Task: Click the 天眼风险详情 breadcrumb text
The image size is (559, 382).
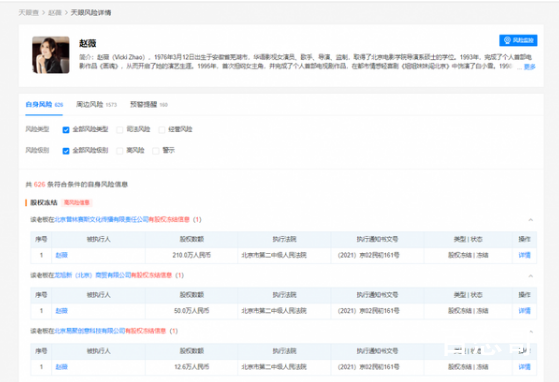Action: 91,13
